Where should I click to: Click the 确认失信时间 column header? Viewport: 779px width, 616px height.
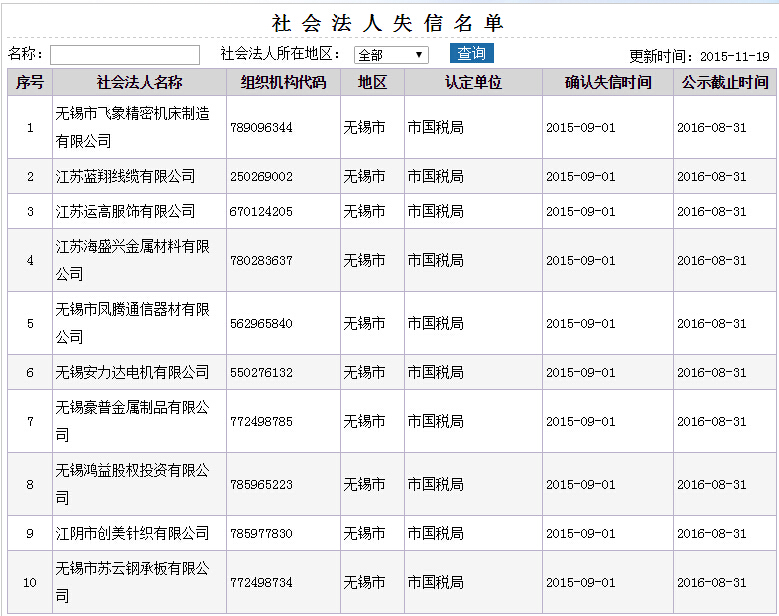(x=608, y=82)
